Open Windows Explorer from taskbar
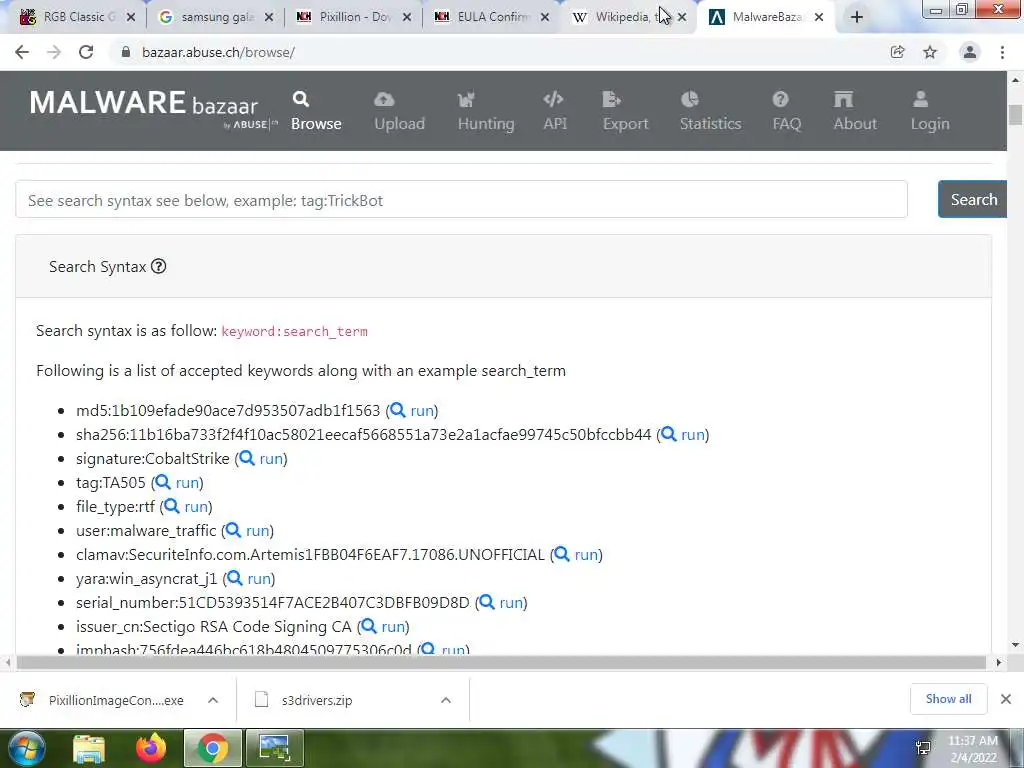1024x768 pixels. [x=89, y=748]
